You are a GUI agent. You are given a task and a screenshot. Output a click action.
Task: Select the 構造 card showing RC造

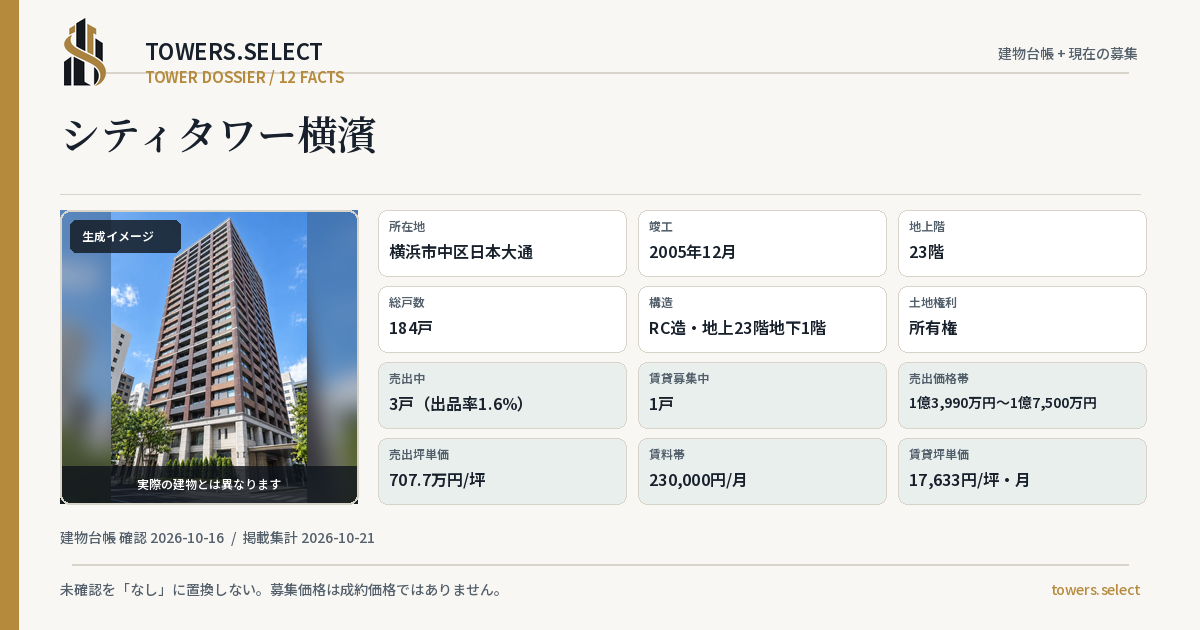(762, 319)
